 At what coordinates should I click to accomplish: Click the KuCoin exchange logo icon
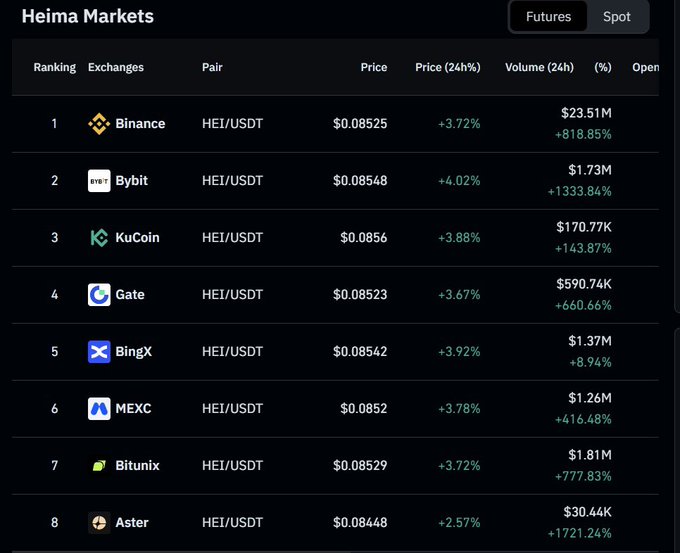click(x=99, y=238)
